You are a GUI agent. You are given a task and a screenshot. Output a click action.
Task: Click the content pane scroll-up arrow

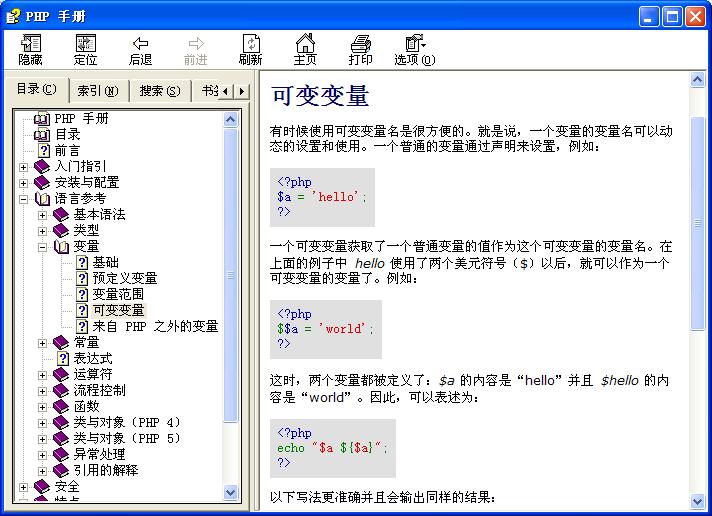(697, 80)
